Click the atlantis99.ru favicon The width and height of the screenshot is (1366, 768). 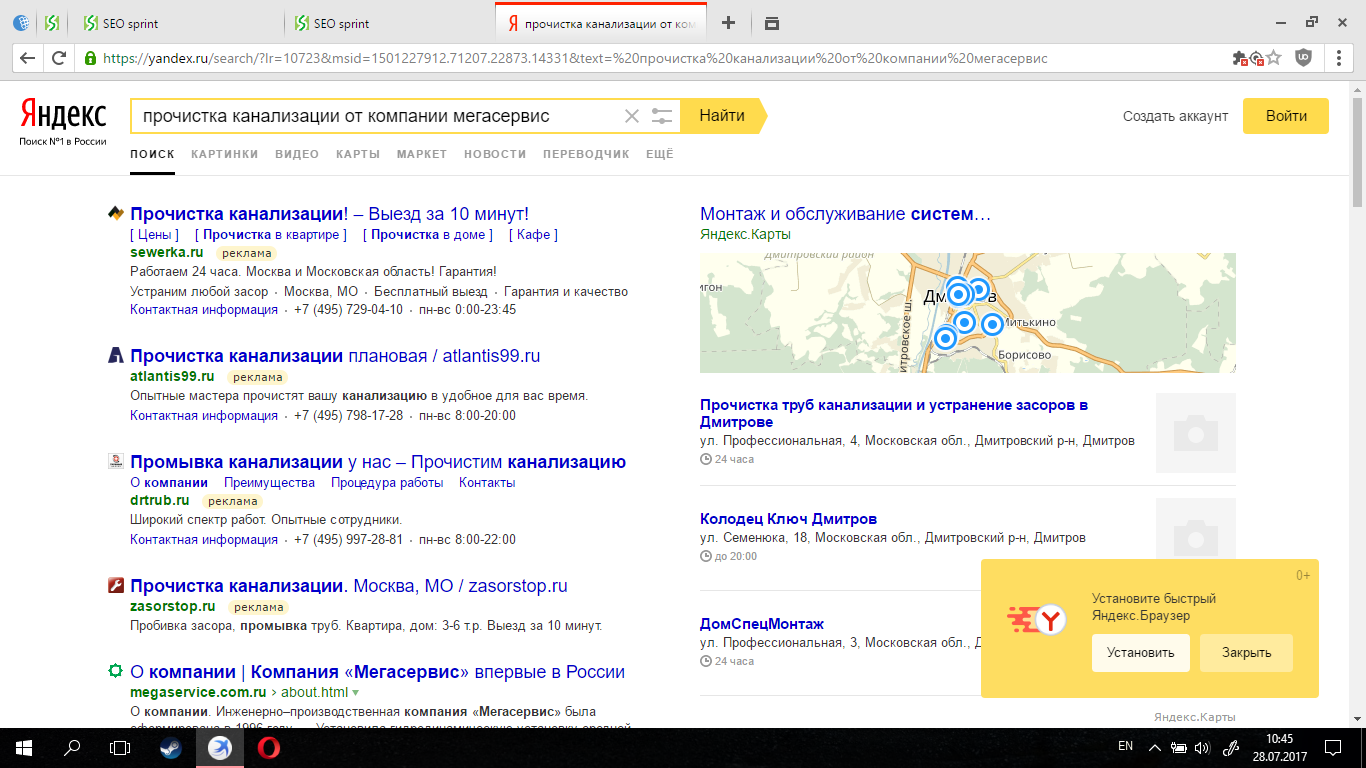(x=116, y=355)
